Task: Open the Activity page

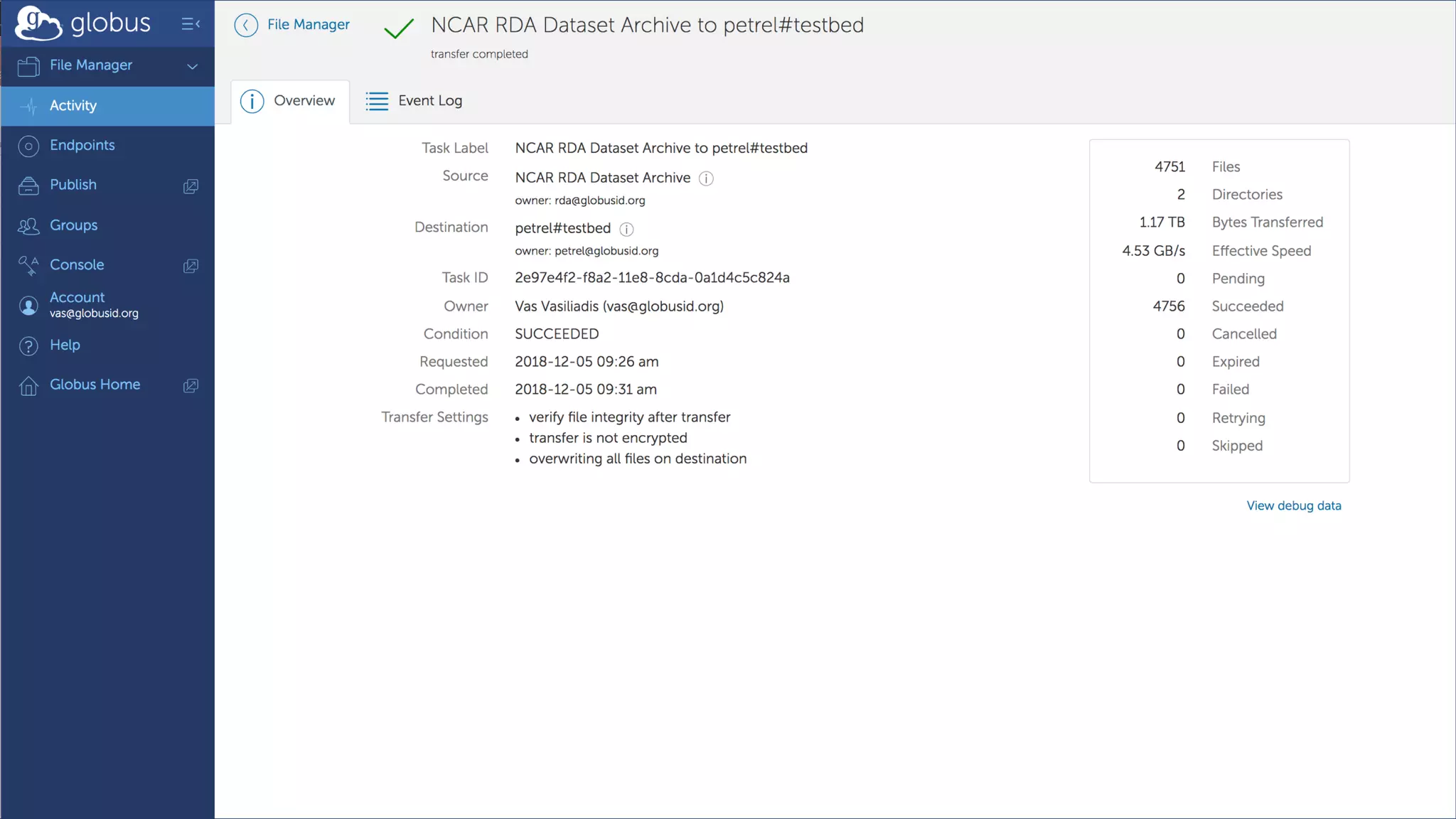Action: (x=73, y=106)
